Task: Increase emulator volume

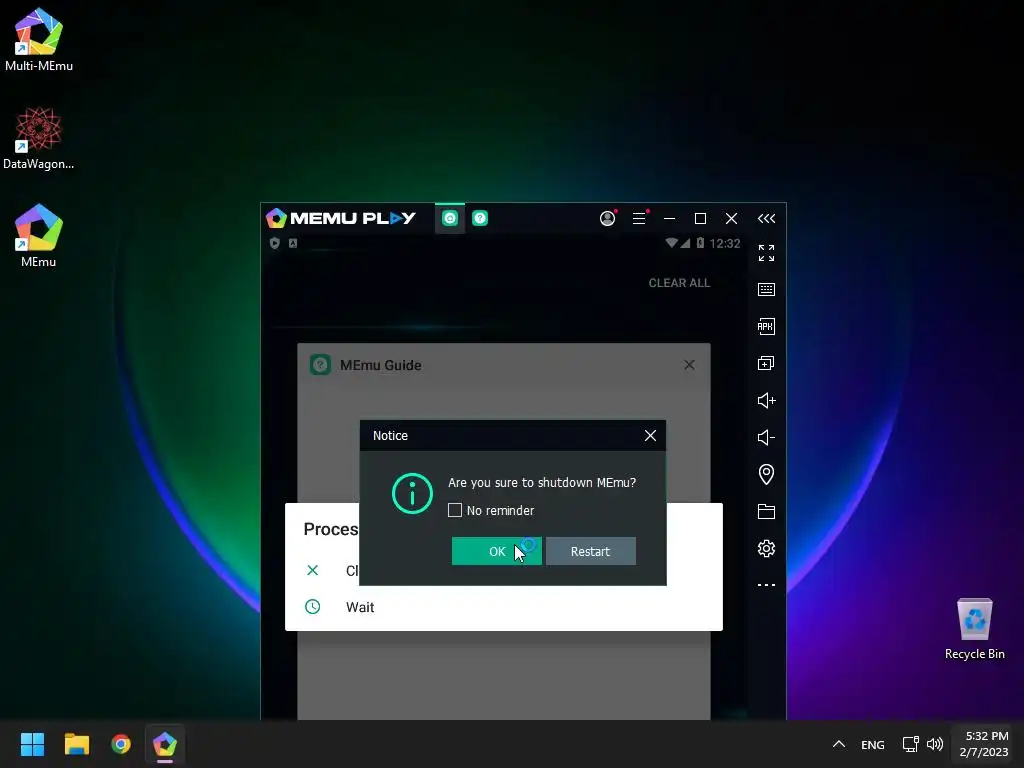Action: [x=767, y=400]
